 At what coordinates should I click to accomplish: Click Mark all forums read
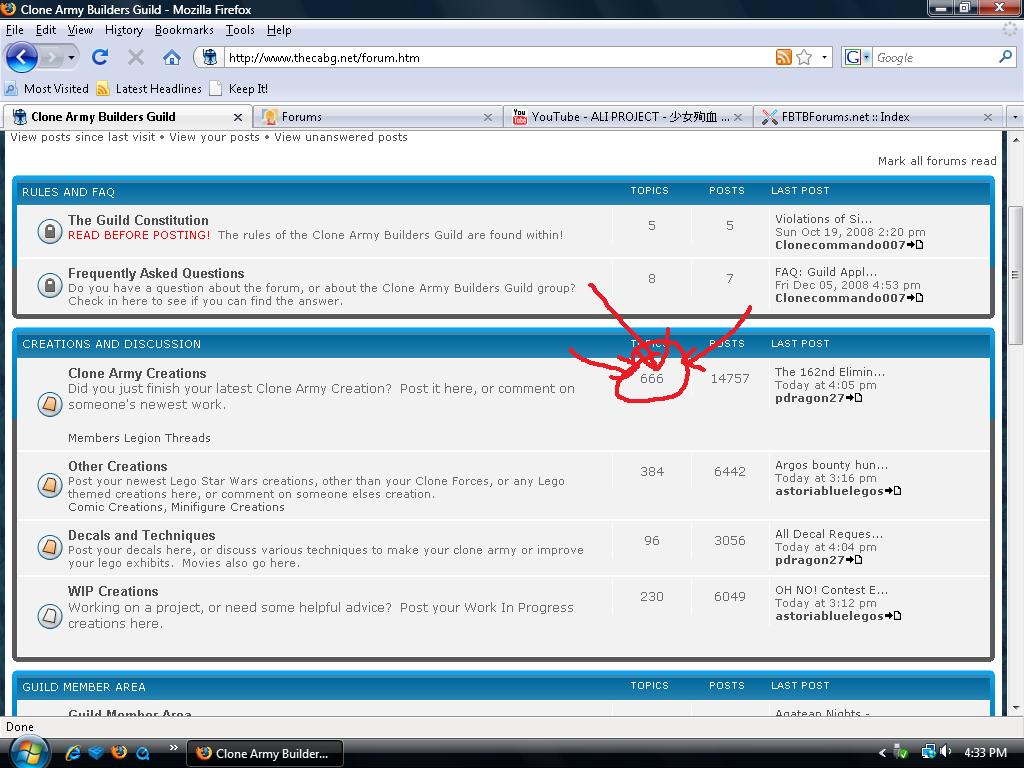click(937, 161)
